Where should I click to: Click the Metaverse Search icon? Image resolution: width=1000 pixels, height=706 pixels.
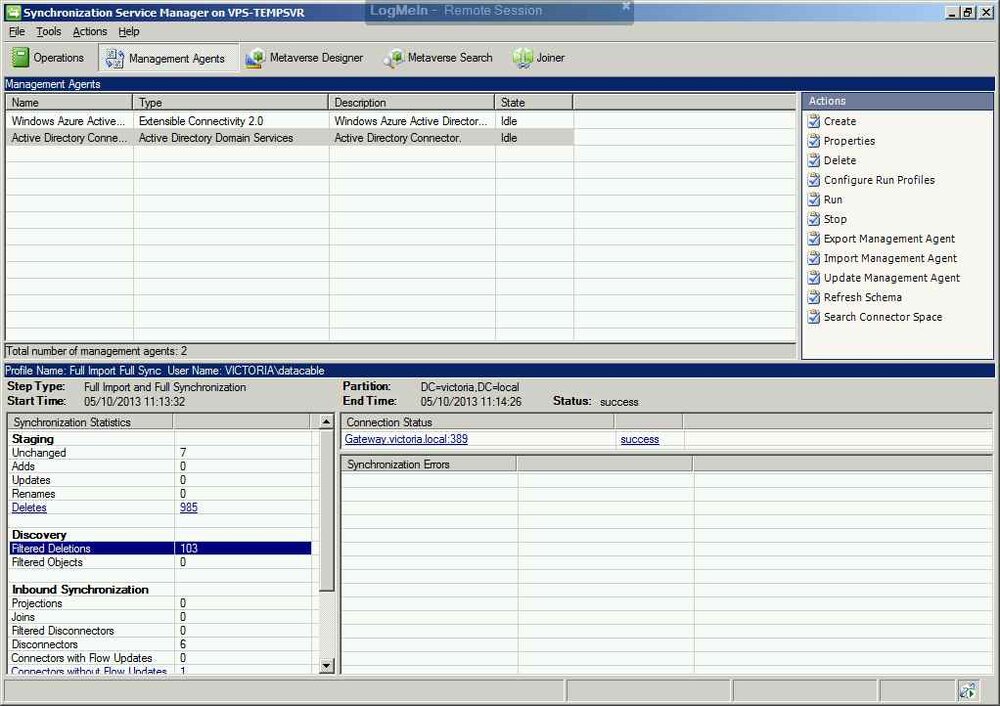393,58
